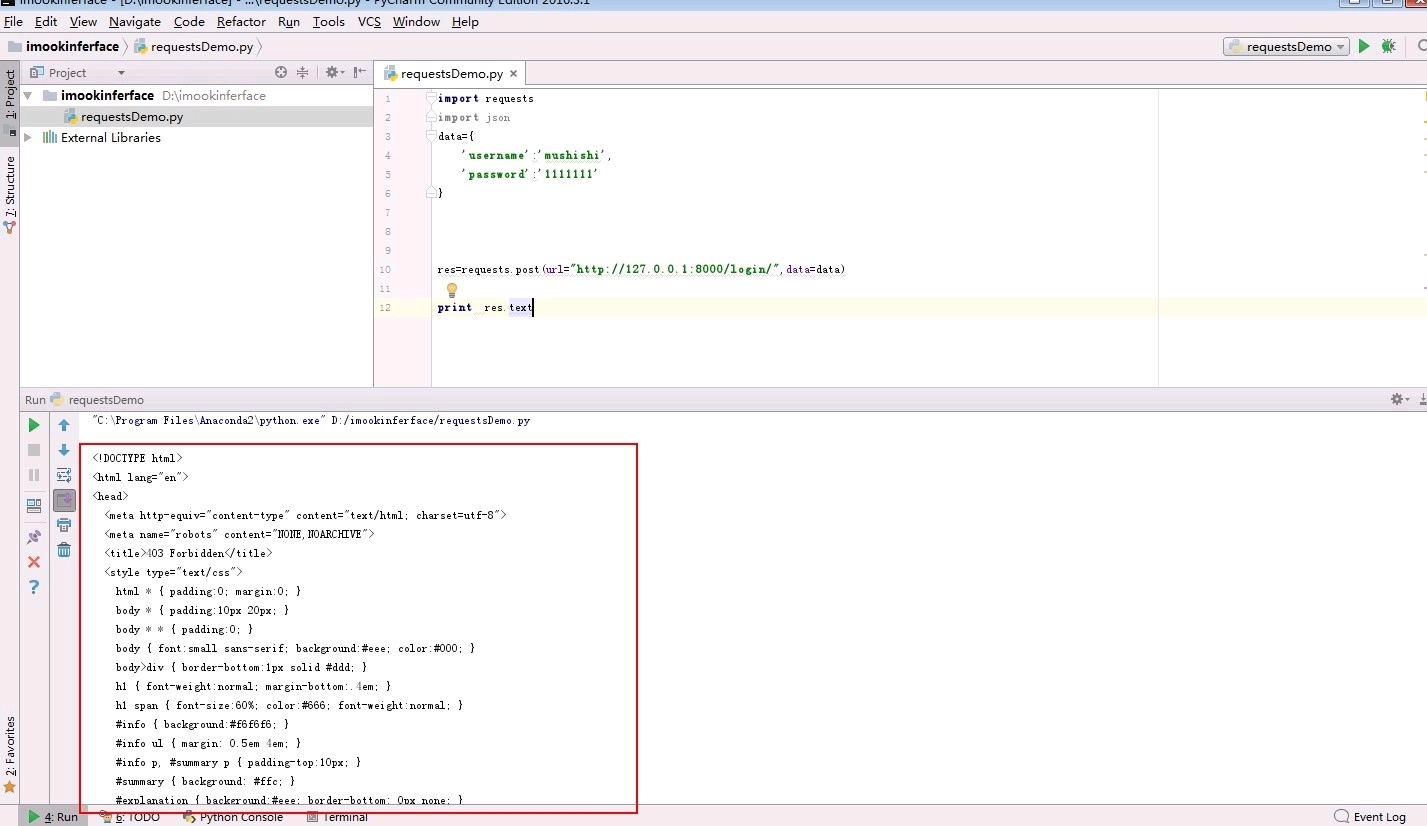Viewport: 1427px width, 826px height.
Task: Open the VCS menu
Action: 369,21
